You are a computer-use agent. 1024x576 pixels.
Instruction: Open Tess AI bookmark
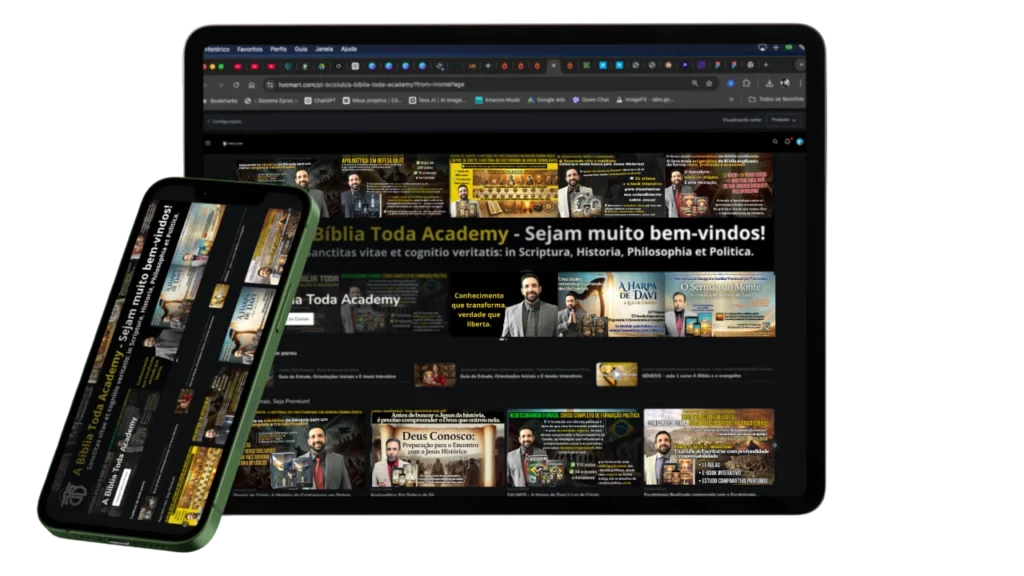pos(438,101)
